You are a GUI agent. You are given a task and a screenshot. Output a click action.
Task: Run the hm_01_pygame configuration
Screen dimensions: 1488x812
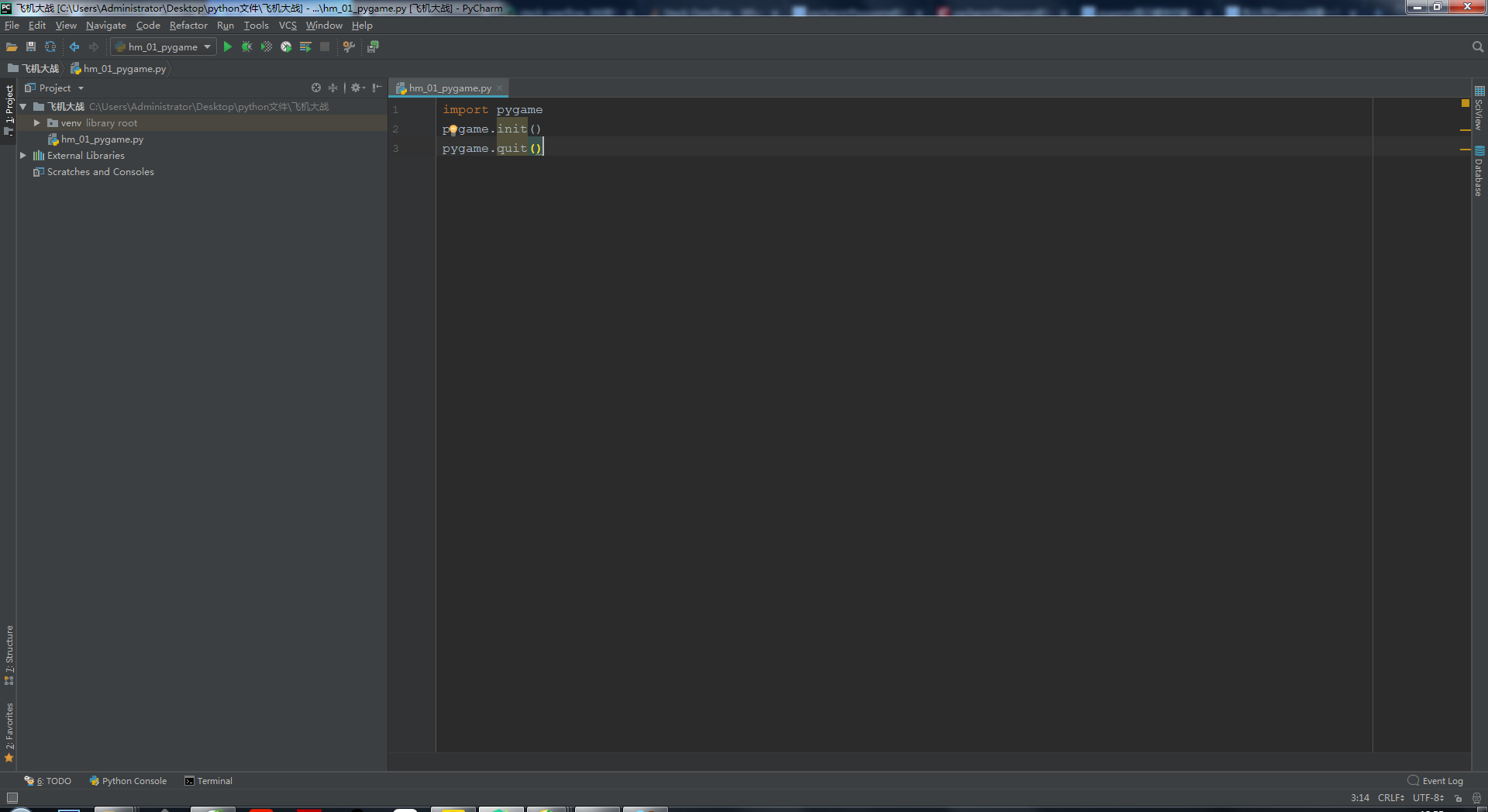point(228,47)
